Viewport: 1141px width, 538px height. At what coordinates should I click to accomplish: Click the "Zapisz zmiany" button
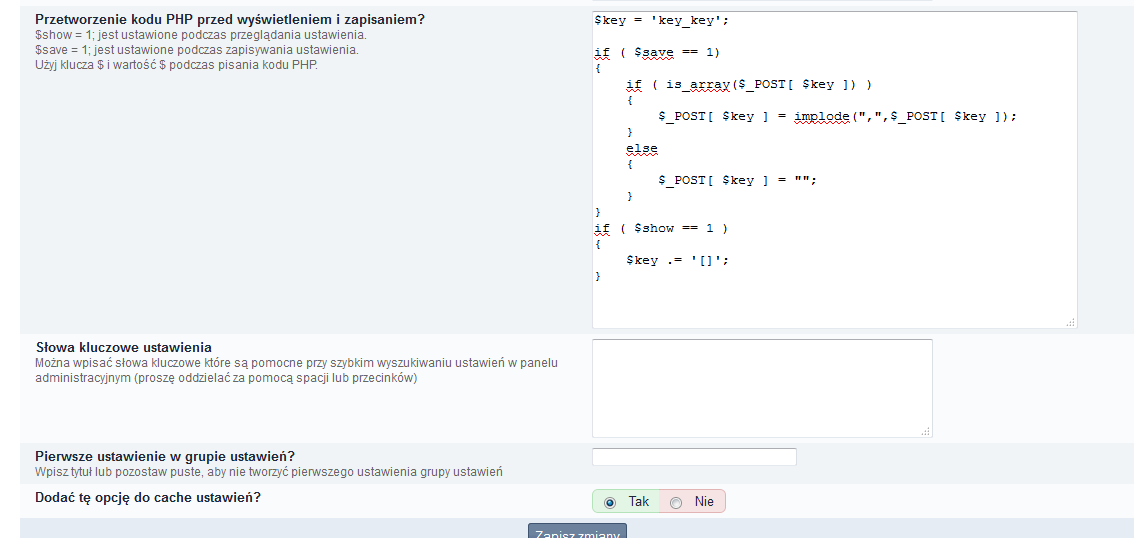click(577, 531)
